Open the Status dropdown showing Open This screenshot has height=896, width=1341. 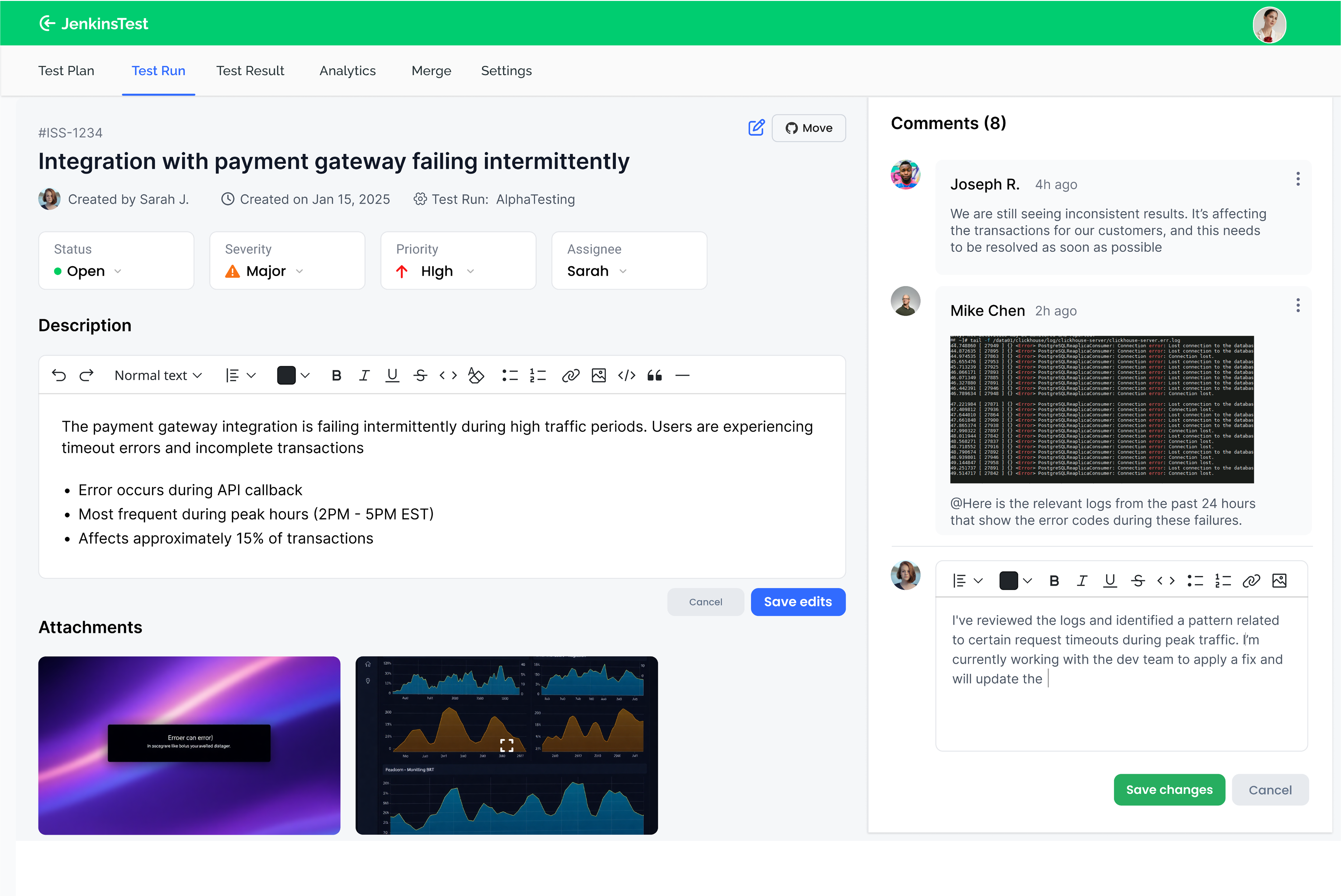(89, 271)
